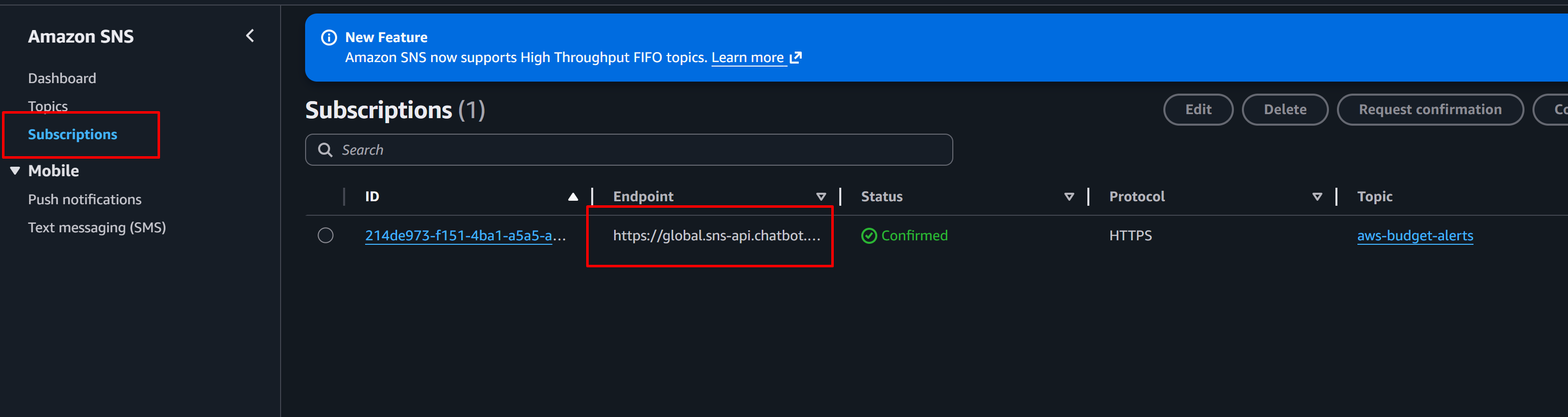The width and height of the screenshot is (1568, 417).
Task: Click the Edit button
Action: pos(1197,110)
